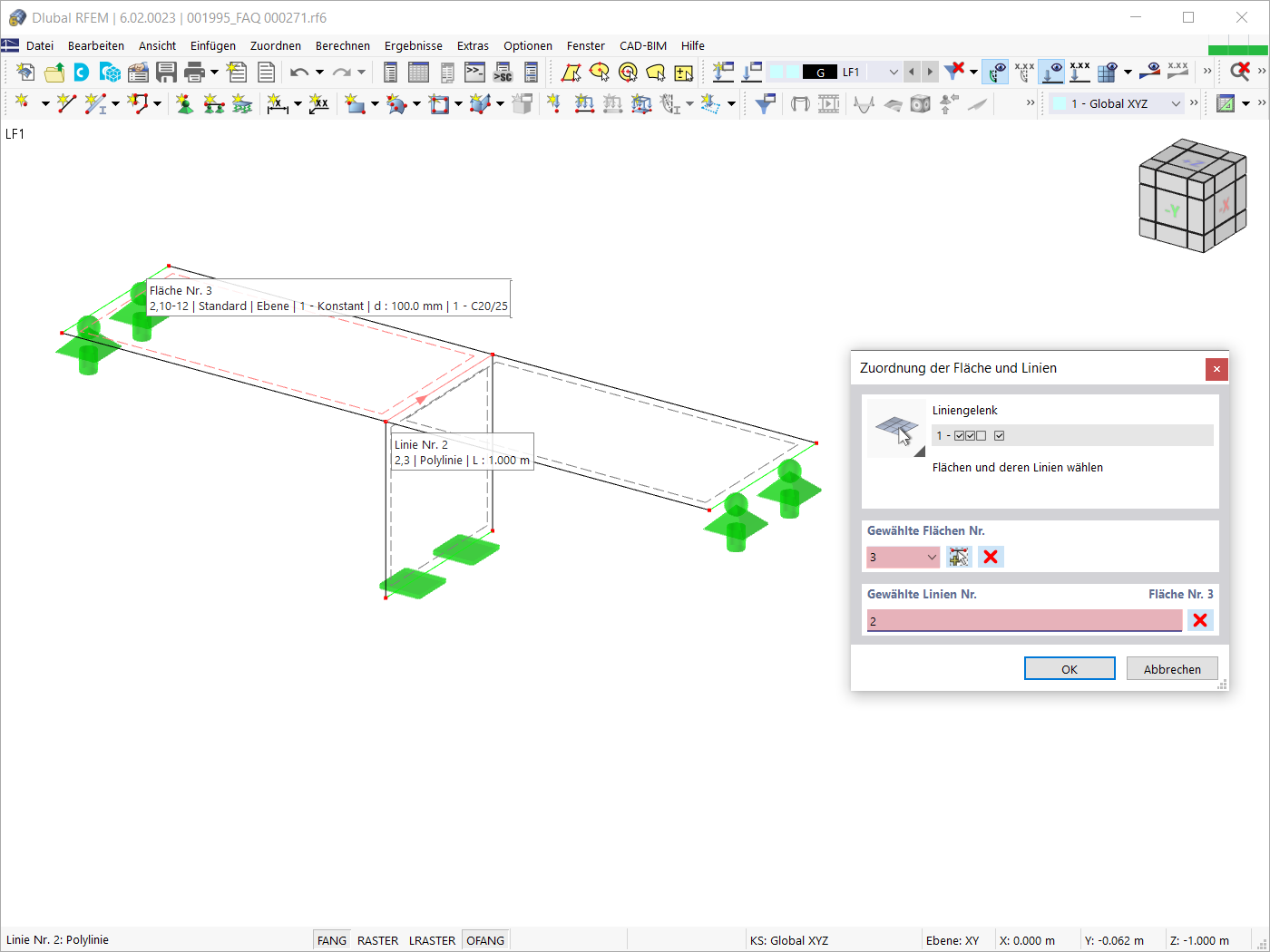
Task: Clear selected lines with red X
Action: [1200, 620]
